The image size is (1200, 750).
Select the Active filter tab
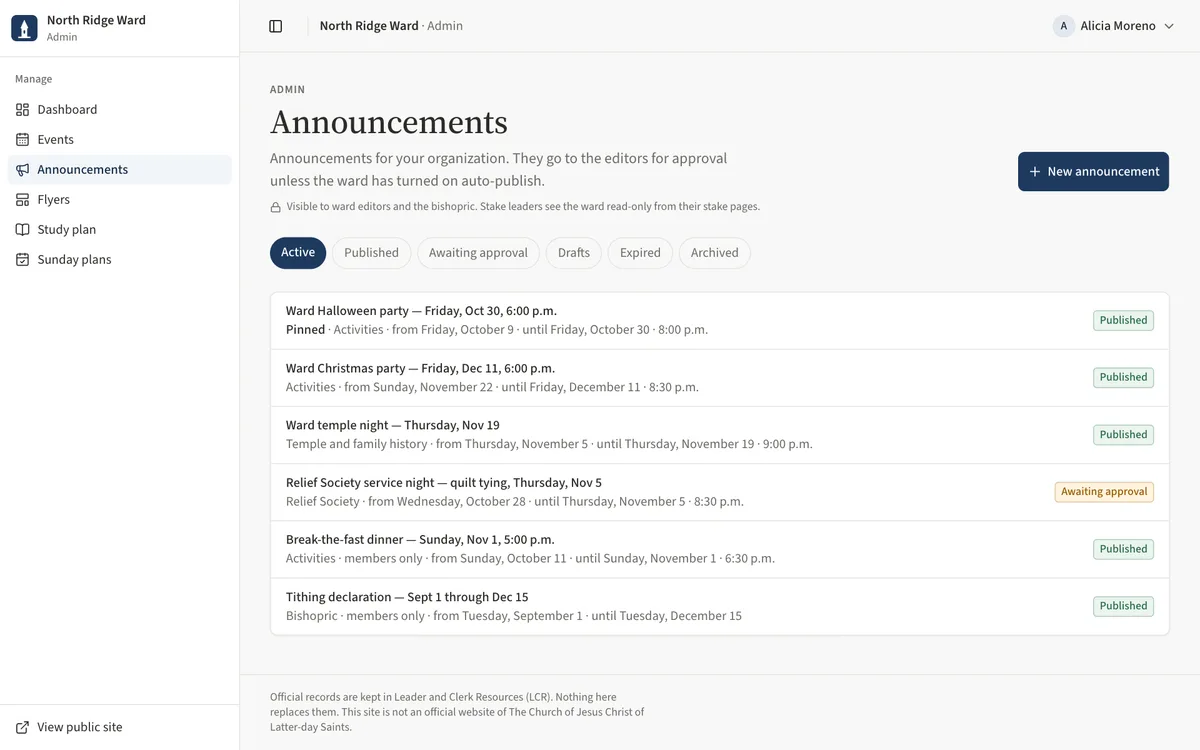[298, 253]
